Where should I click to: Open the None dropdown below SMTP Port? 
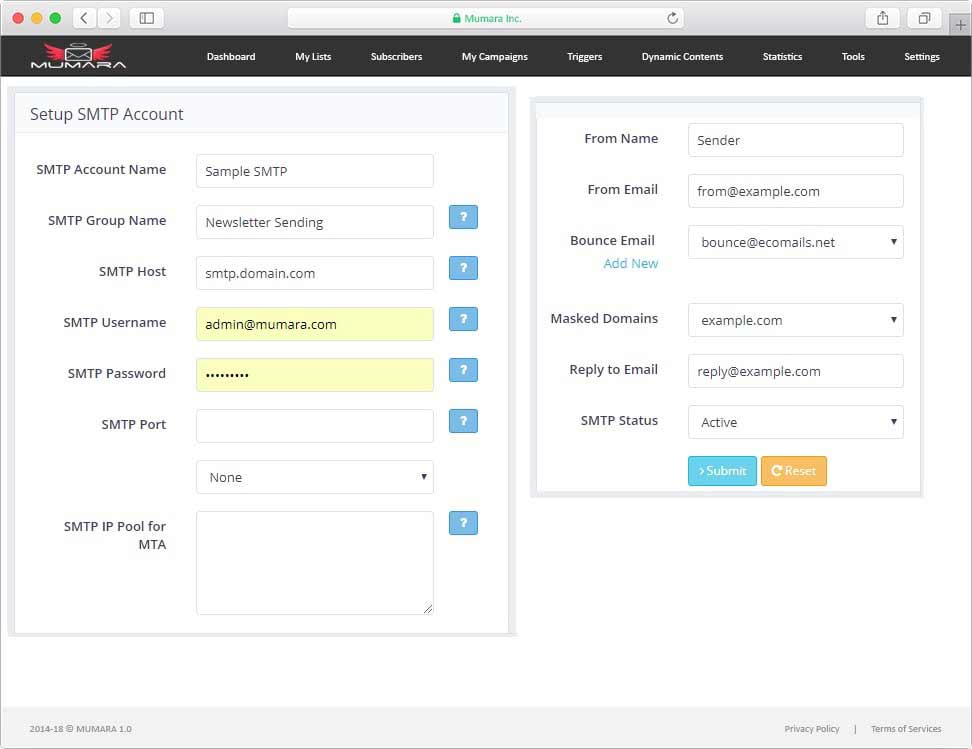click(314, 477)
